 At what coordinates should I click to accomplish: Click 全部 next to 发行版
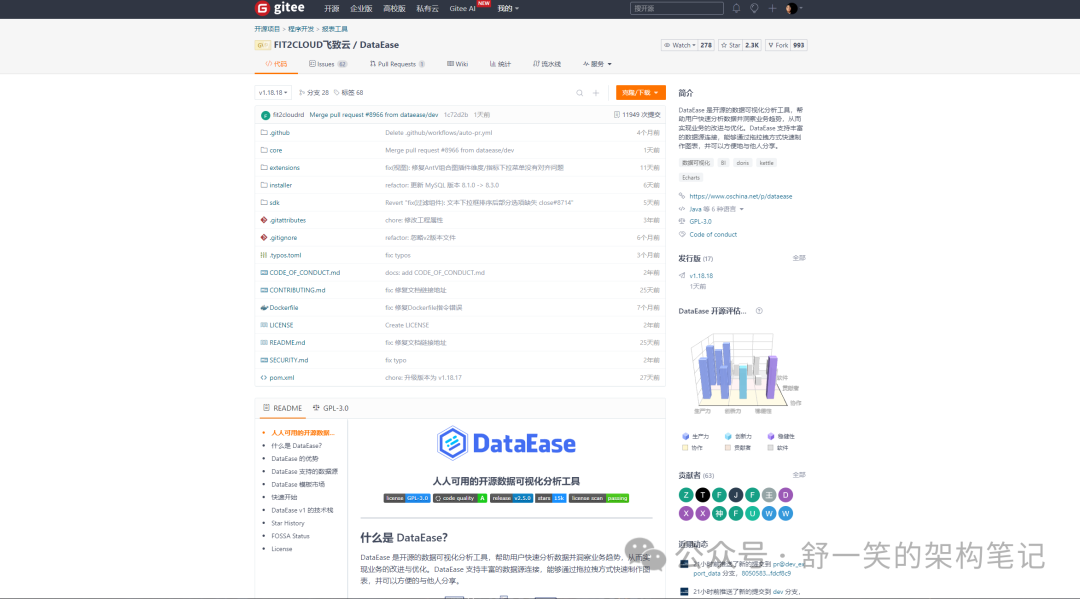[x=798, y=258]
